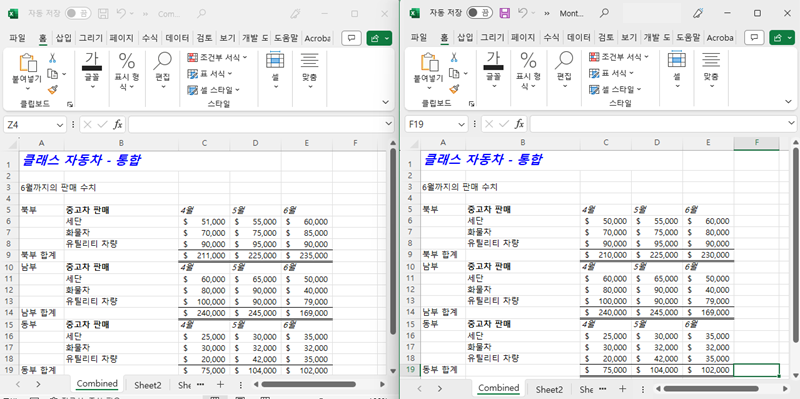Open Review (검토) tab in right window
Image resolution: width=800 pixels, height=399 pixels.
(x=606, y=38)
